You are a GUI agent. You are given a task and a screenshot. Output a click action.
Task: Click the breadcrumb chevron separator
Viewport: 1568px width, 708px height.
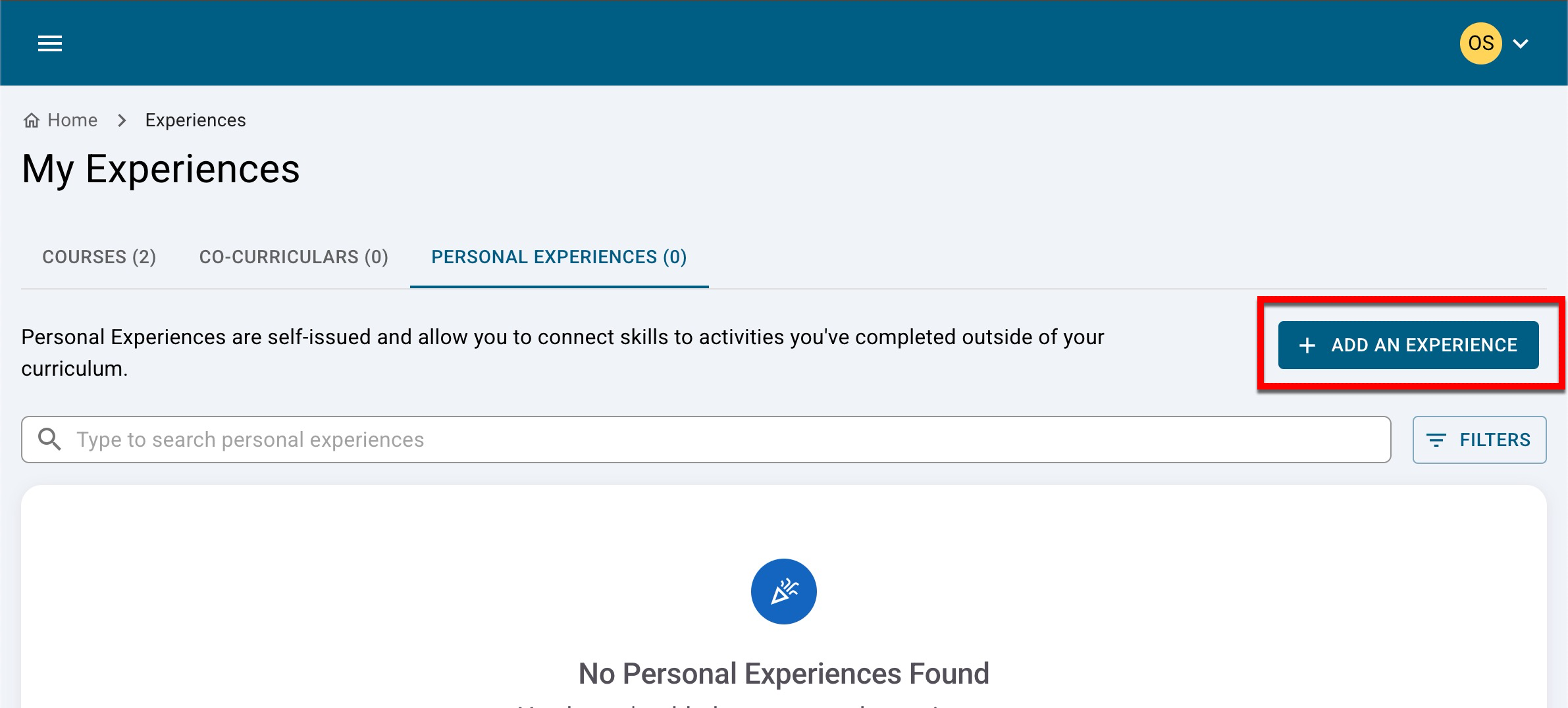[122, 120]
